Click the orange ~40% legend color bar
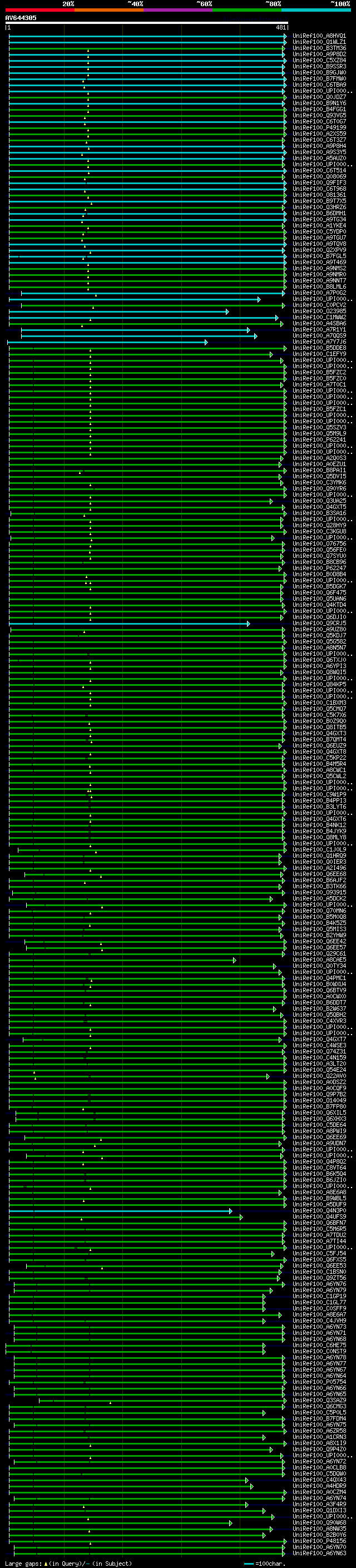This screenshot has height=1568, width=356. 109,10
